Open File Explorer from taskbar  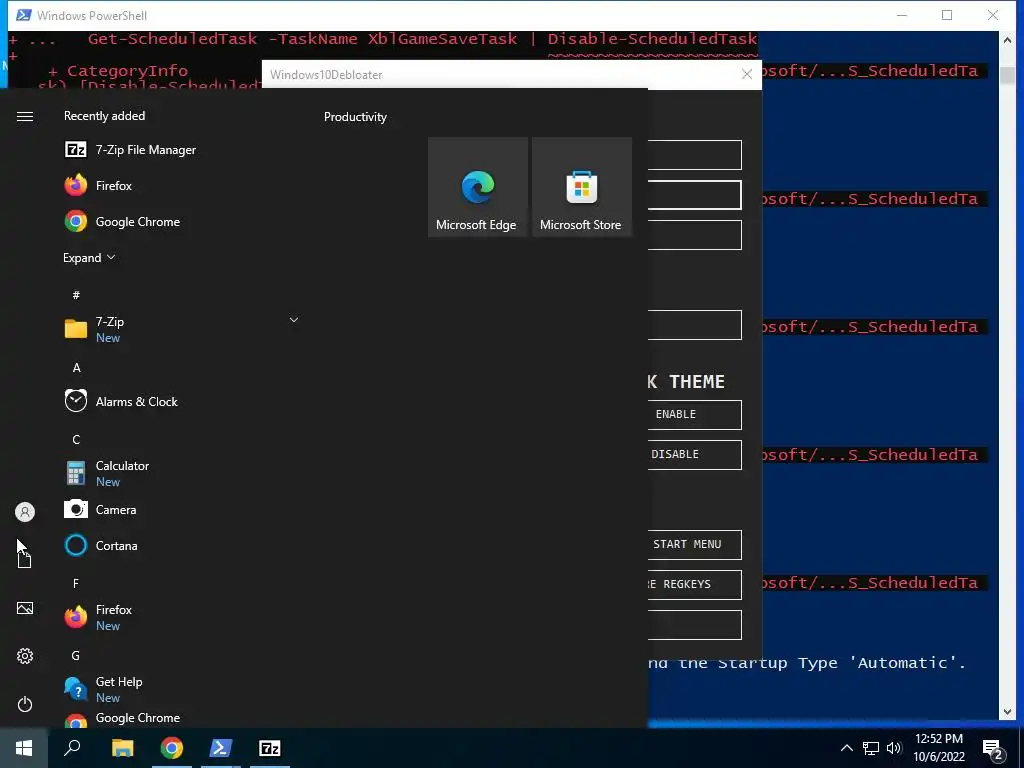tap(122, 748)
